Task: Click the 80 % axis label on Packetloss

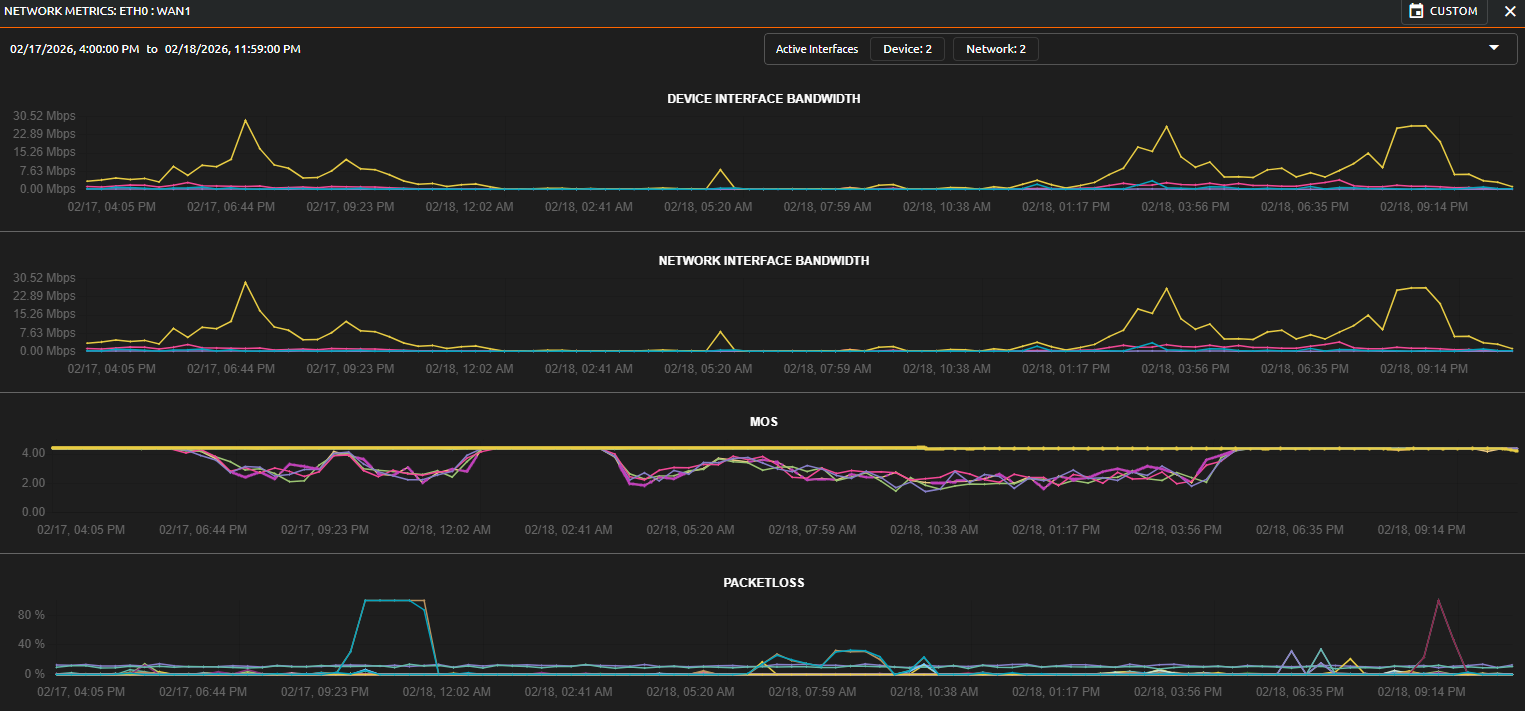Action: [31, 615]
